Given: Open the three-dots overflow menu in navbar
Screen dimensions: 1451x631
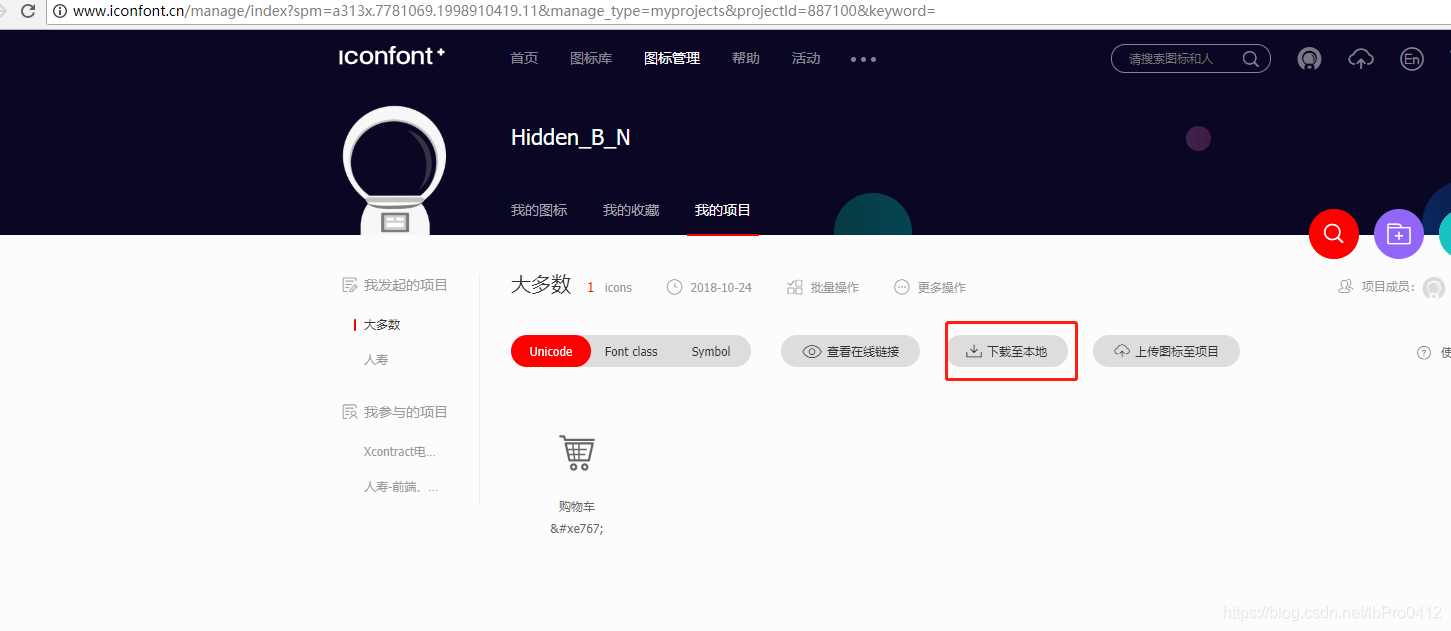Looking at the screenshot, I should click(x=863, y=59).
